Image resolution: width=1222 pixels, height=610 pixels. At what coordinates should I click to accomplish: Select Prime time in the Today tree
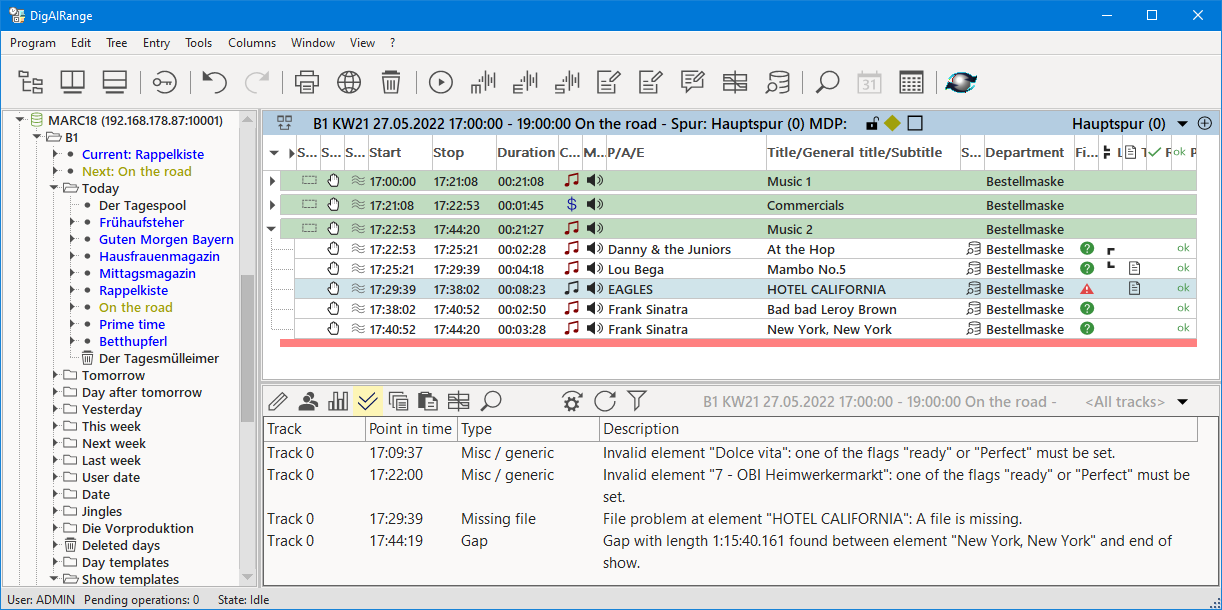(x=132, y=324)
